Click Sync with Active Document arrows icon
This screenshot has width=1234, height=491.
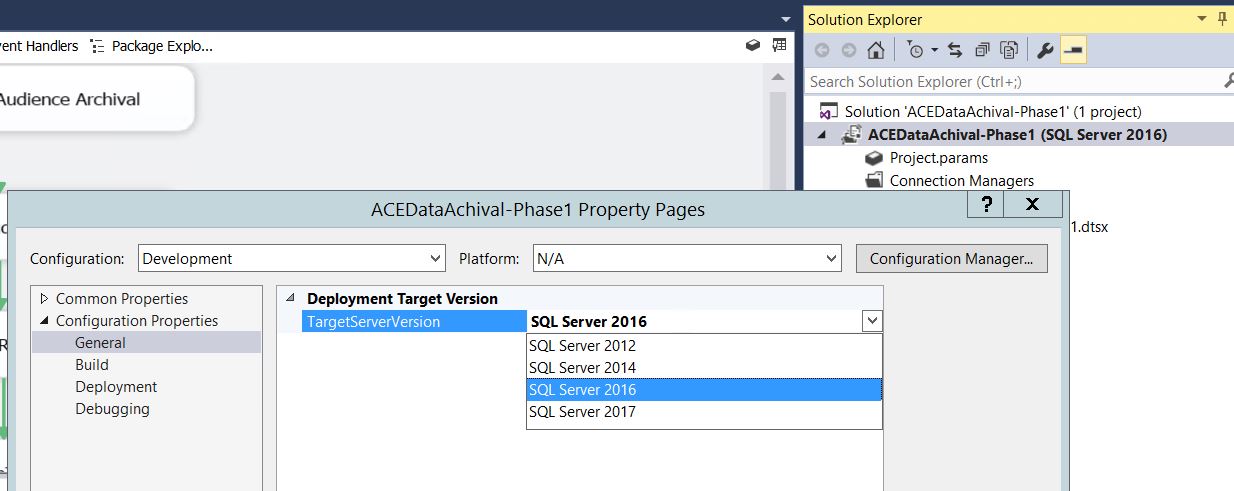(955, 50)
